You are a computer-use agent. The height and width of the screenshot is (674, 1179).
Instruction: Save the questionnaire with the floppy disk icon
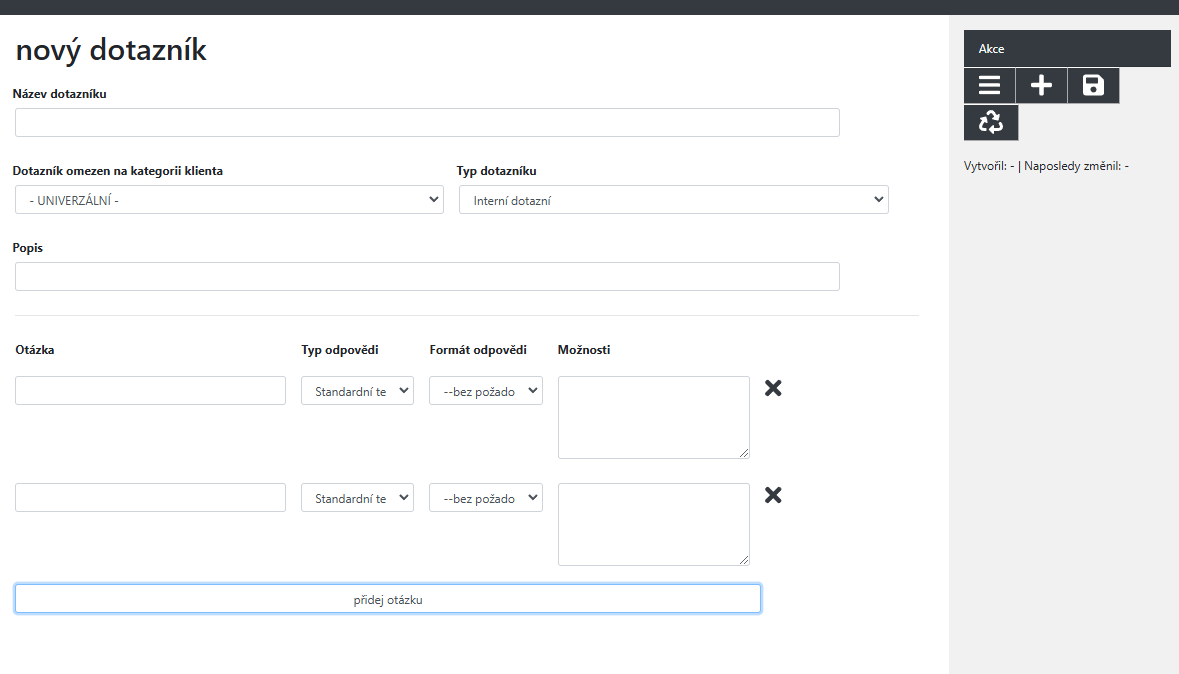pyautogui.click(x=1093, y=85)
